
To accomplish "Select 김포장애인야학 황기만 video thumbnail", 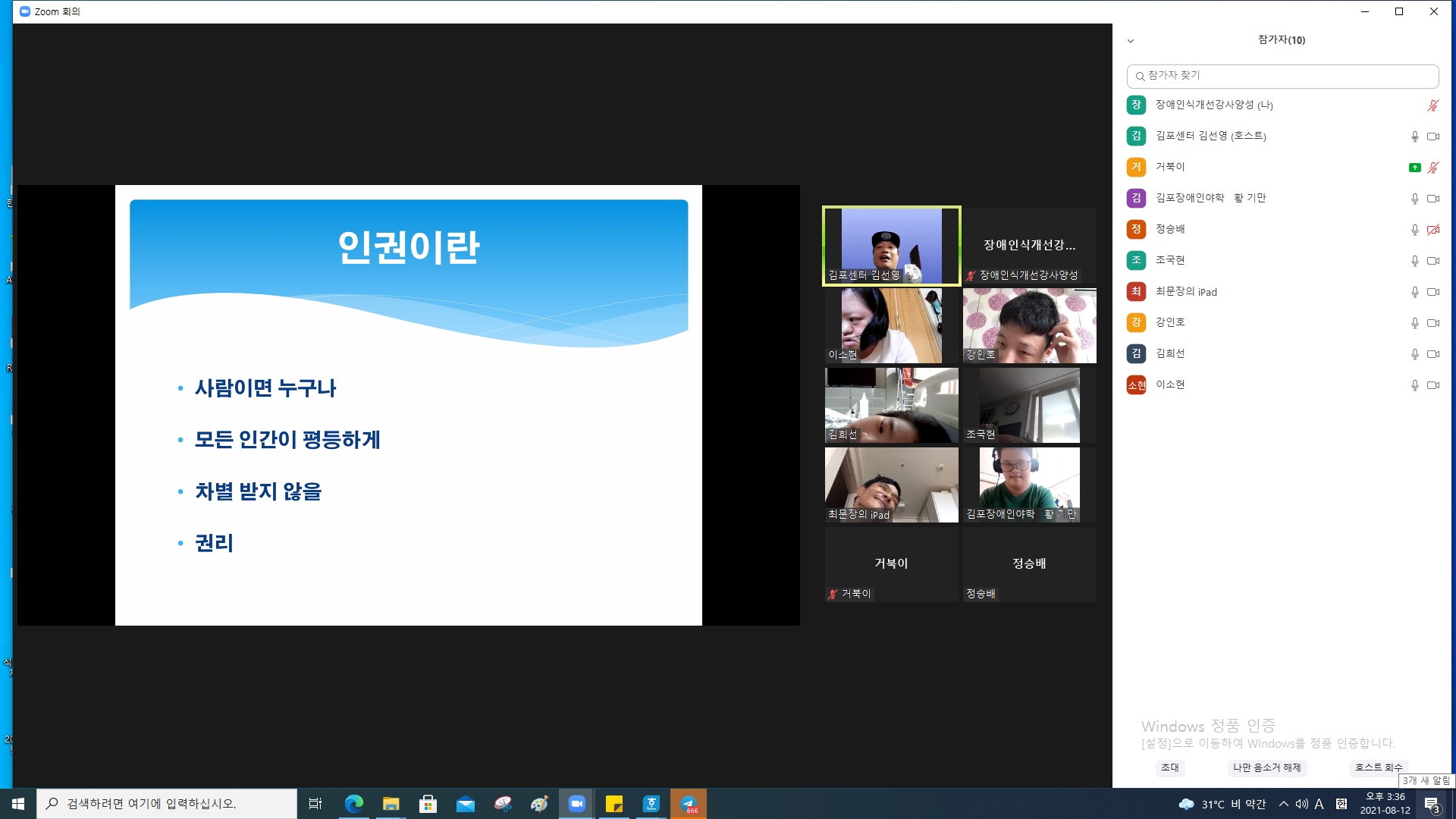I will [x=1029, y=485].
